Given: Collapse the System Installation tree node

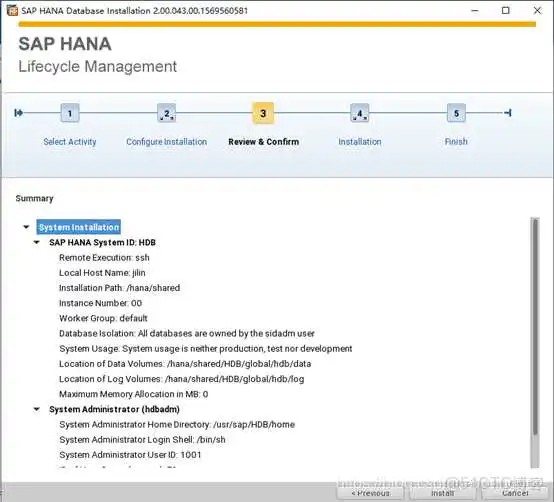Looking at the screenshot, I should 26,227.
